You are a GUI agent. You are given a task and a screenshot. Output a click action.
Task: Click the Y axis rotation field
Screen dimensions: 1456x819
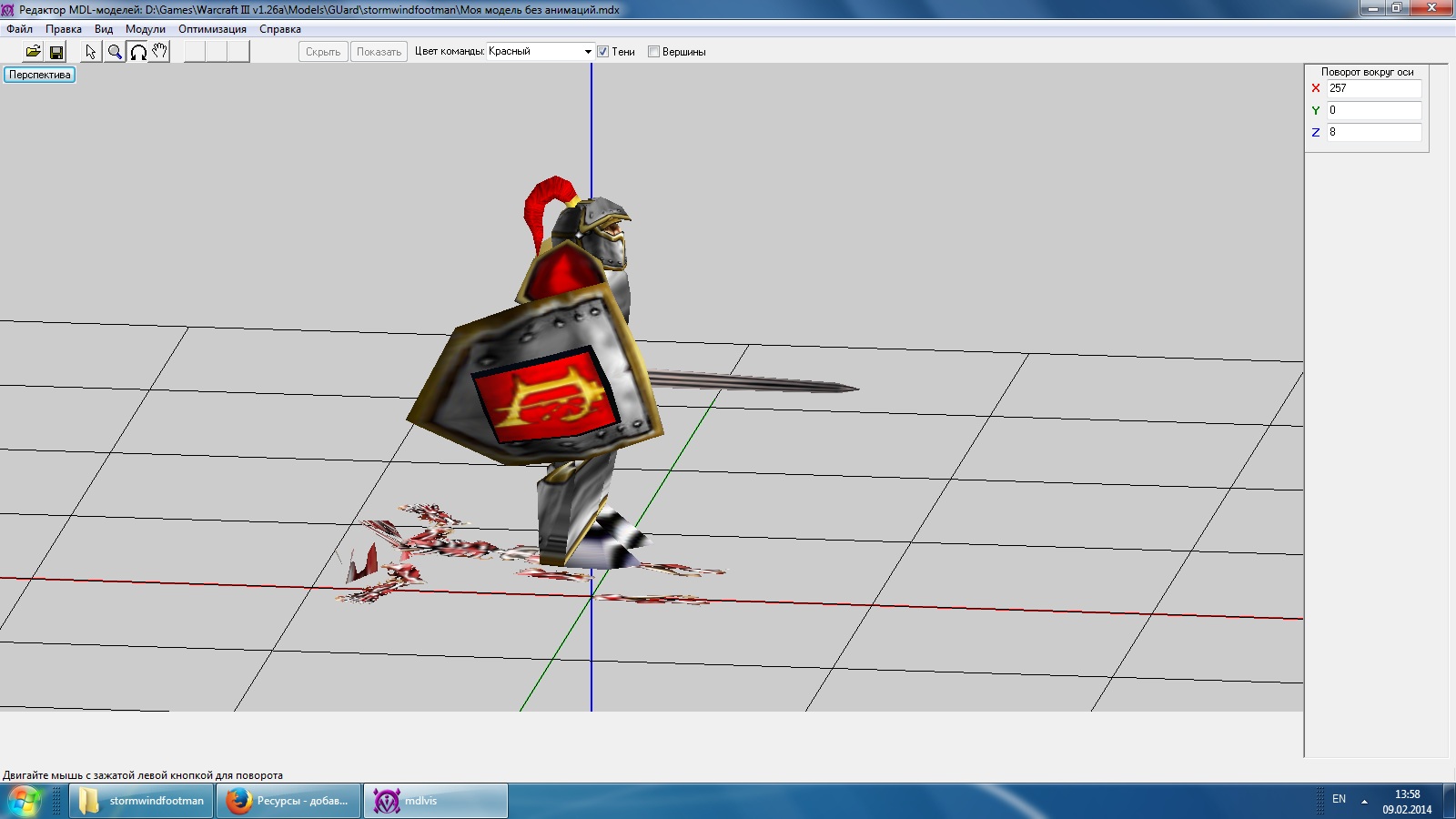[1373, 110]
